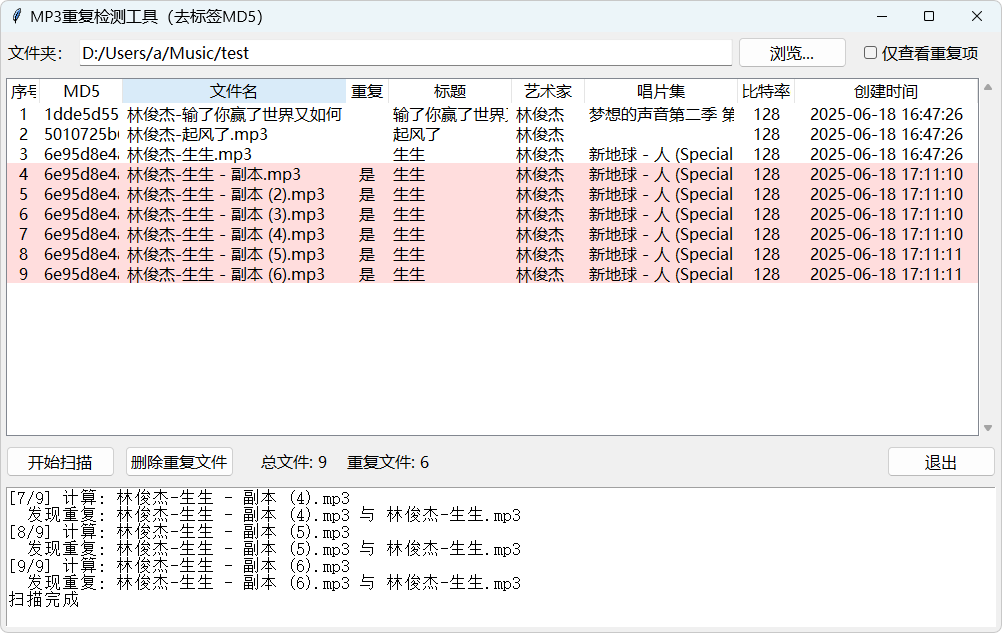Image resolution: width=1002 pixels, height=633 pixels.
Task: Click the feather app icon in title bar
Action: click(17, 16)
